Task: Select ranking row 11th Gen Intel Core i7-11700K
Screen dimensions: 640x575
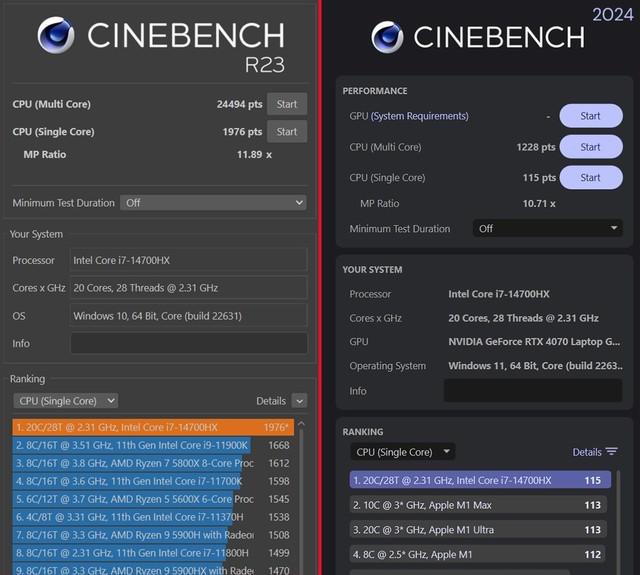Action: pos(153,481)
